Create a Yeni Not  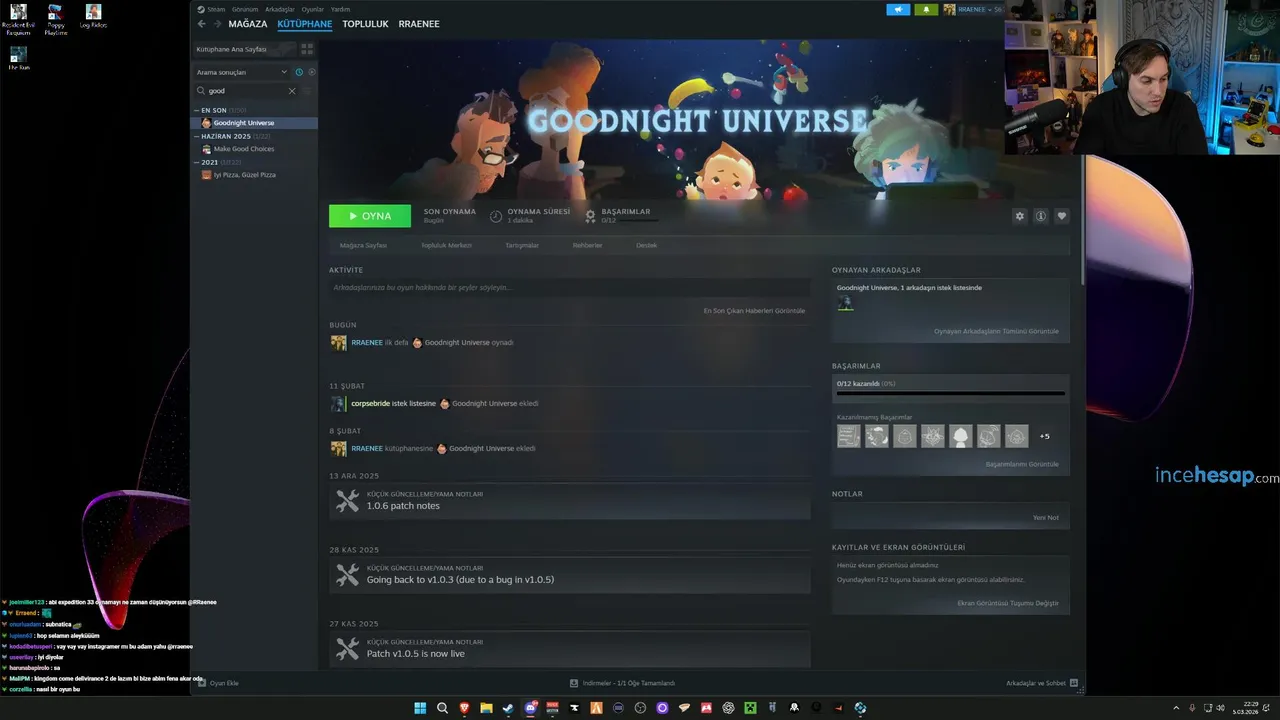1045,518
